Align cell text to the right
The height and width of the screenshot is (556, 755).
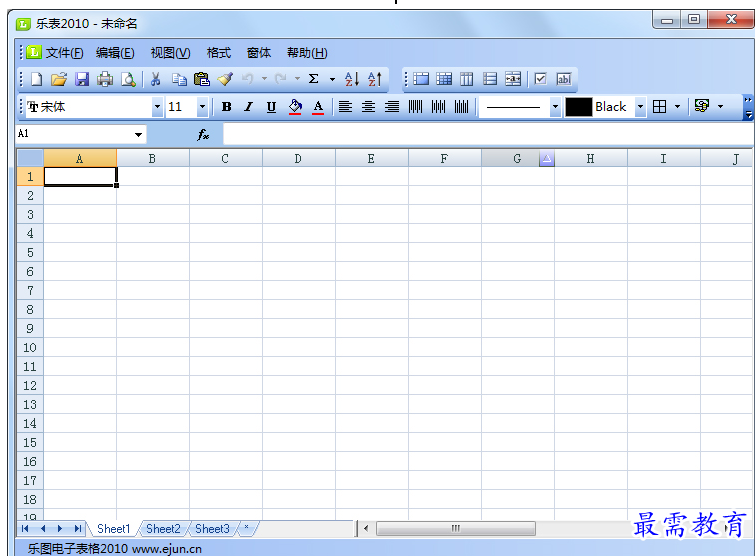pos(391,106)
